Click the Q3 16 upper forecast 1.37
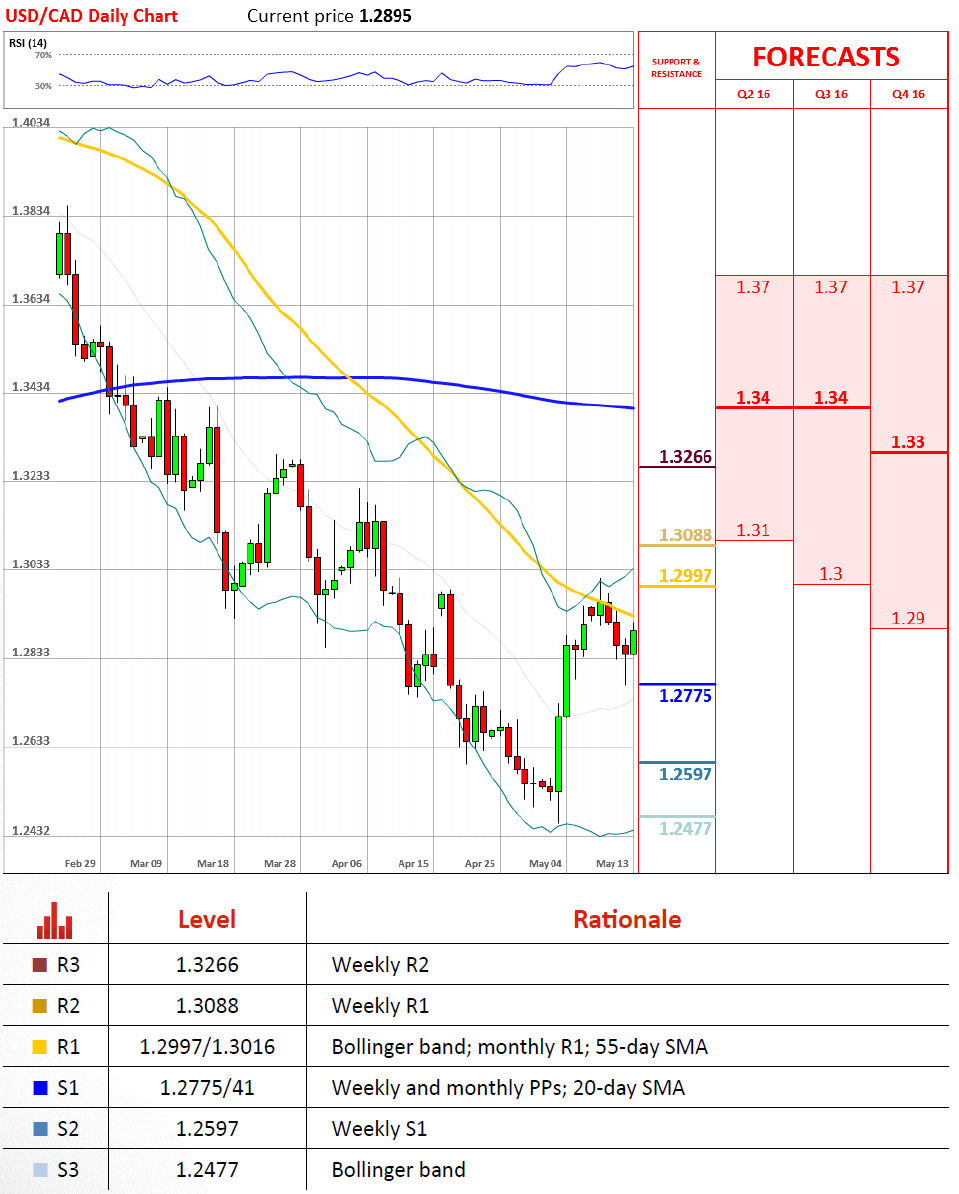The width and height of the screenshot is (959, 1194). tap(831, 287)
